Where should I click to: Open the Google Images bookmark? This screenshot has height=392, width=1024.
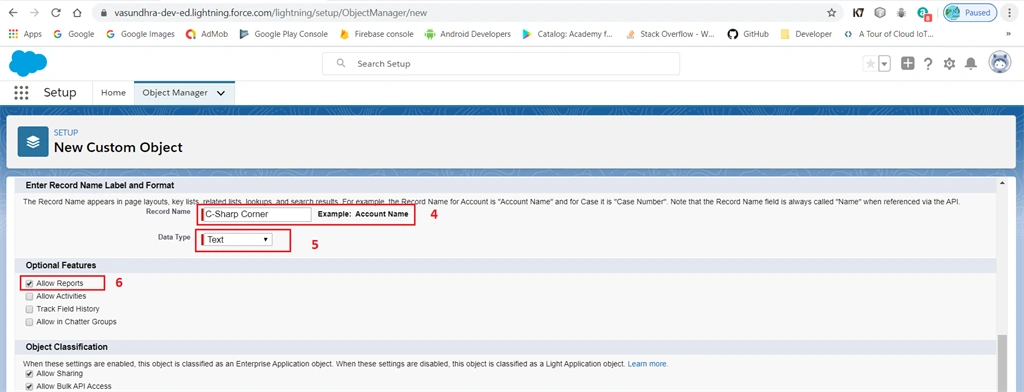[140, 34]
